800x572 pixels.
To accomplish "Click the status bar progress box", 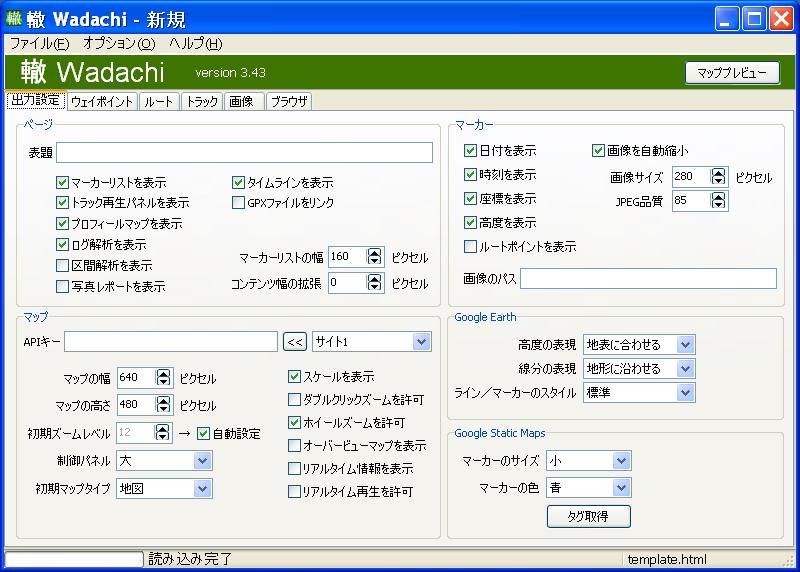I will coord(74,559).
